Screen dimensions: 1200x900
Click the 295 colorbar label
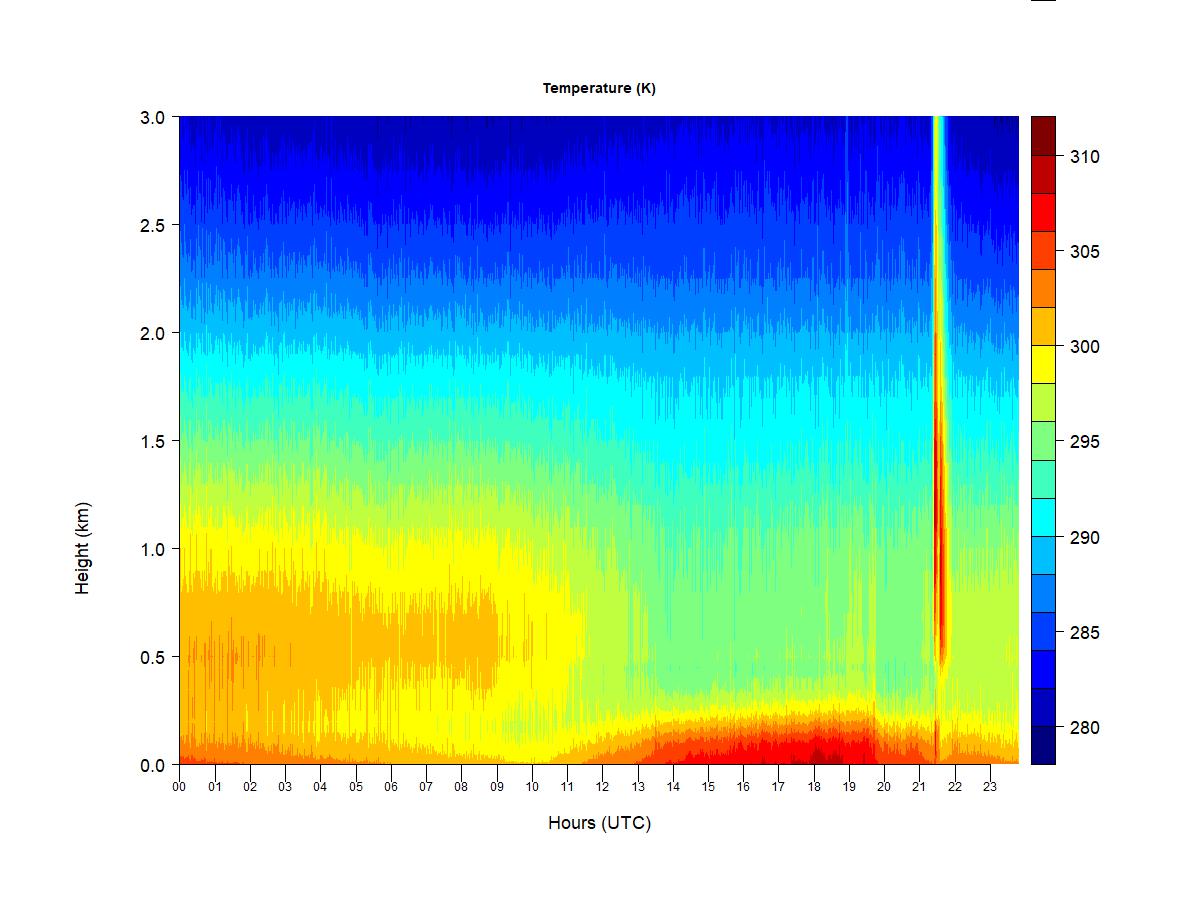(1085, 442)
